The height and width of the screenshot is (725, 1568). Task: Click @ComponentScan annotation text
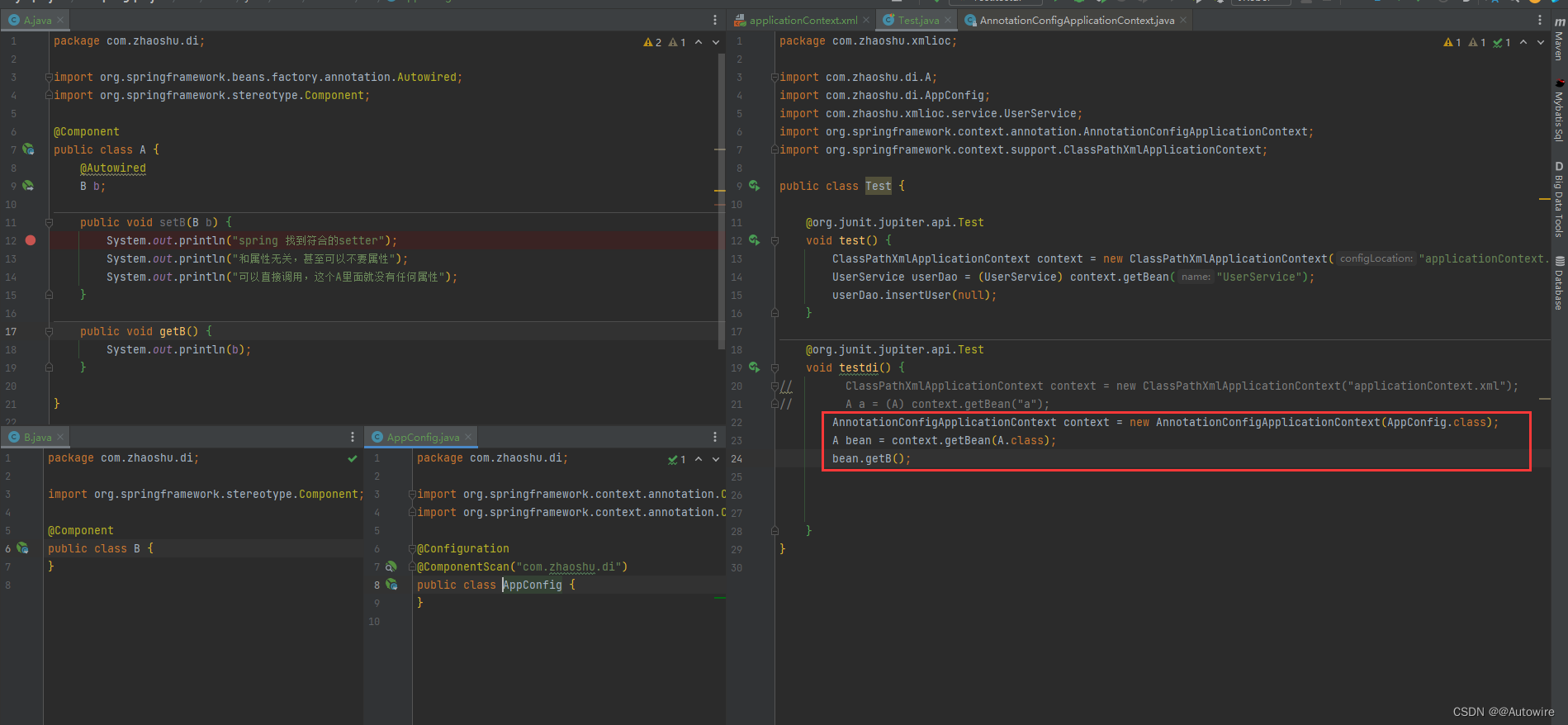pos(463,566)
